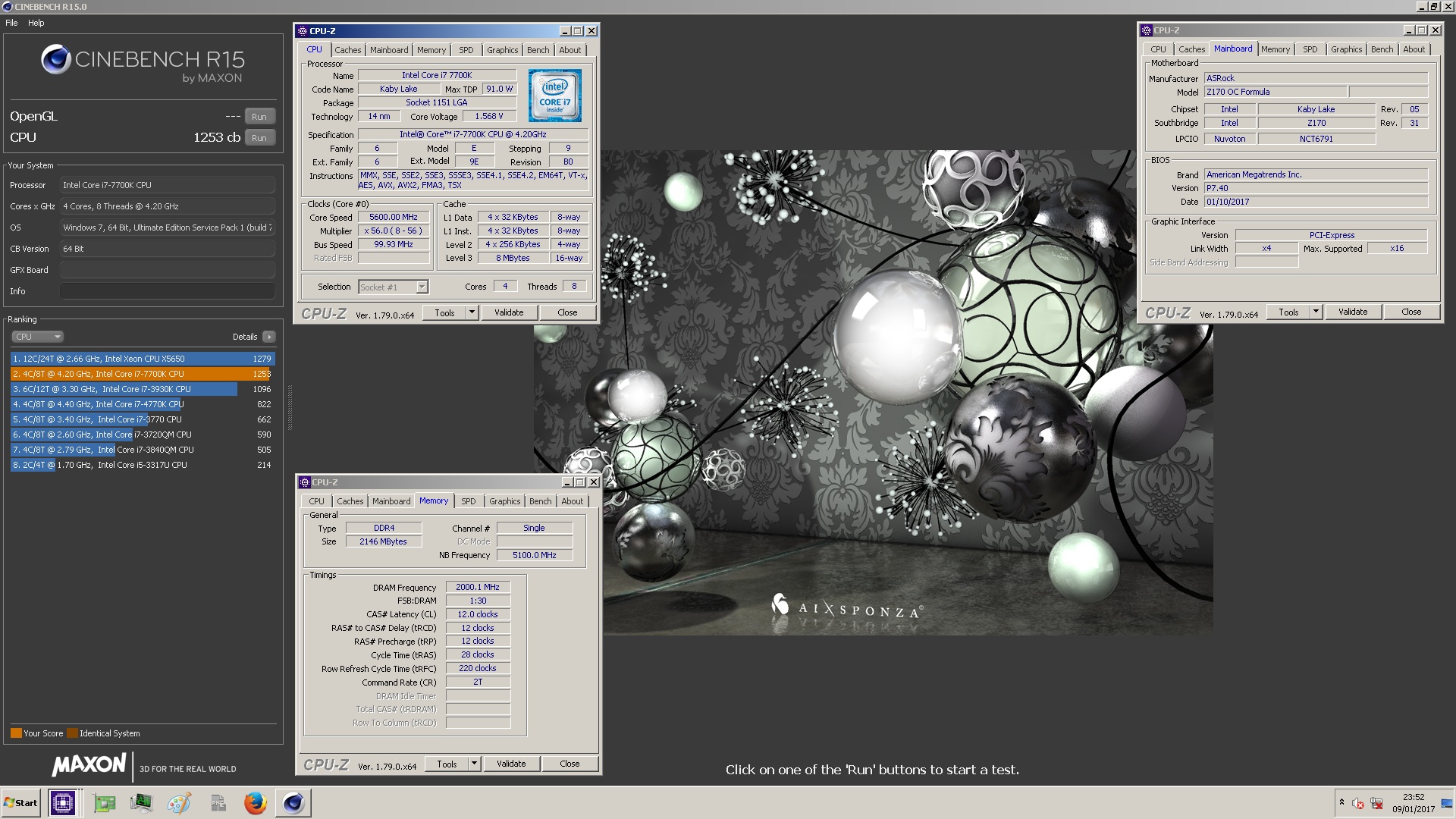
Task: Click the Show Desktop button
Action: click(1447, 802)
